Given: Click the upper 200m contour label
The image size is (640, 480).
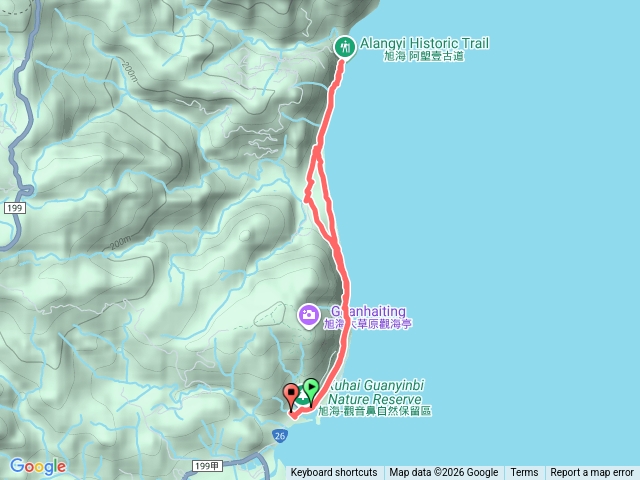Looking at the screenshot, I should pos(129,72).
